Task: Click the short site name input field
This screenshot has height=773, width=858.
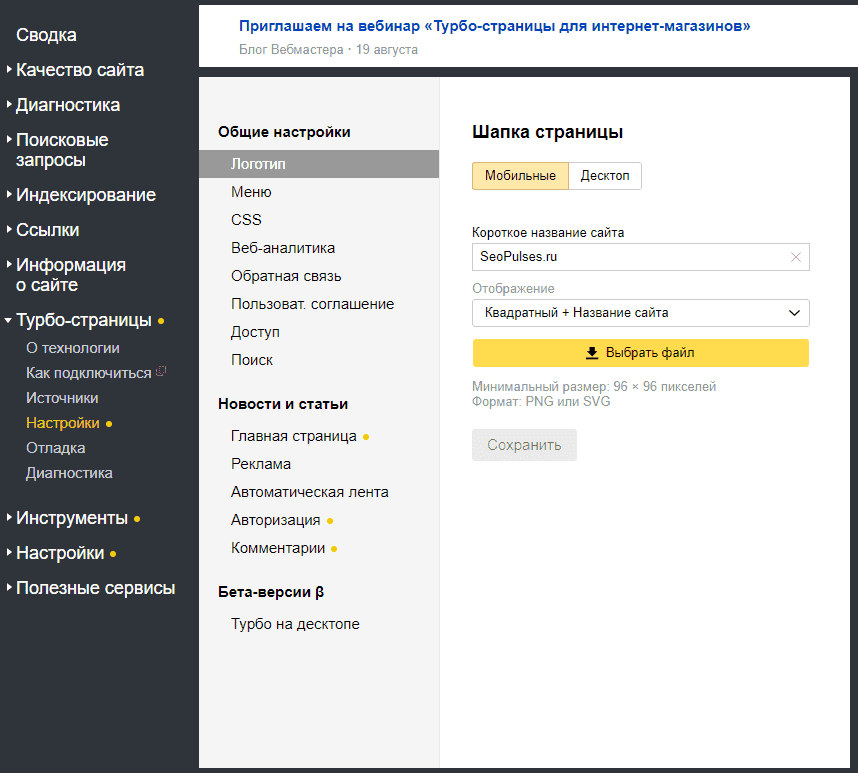Action: coord(620,257)
